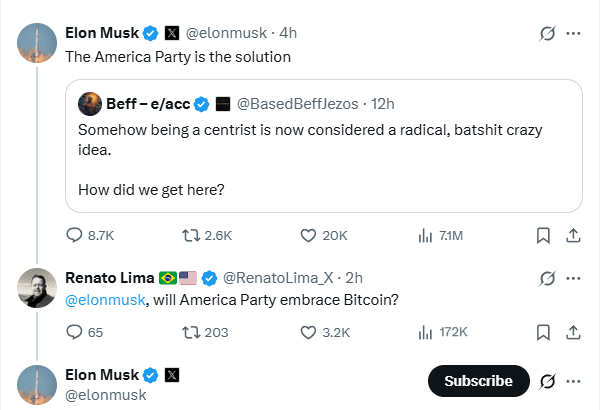Share Elon Musk's America Party post
This screenshot has width=602, height=410.
click(574, 235)
